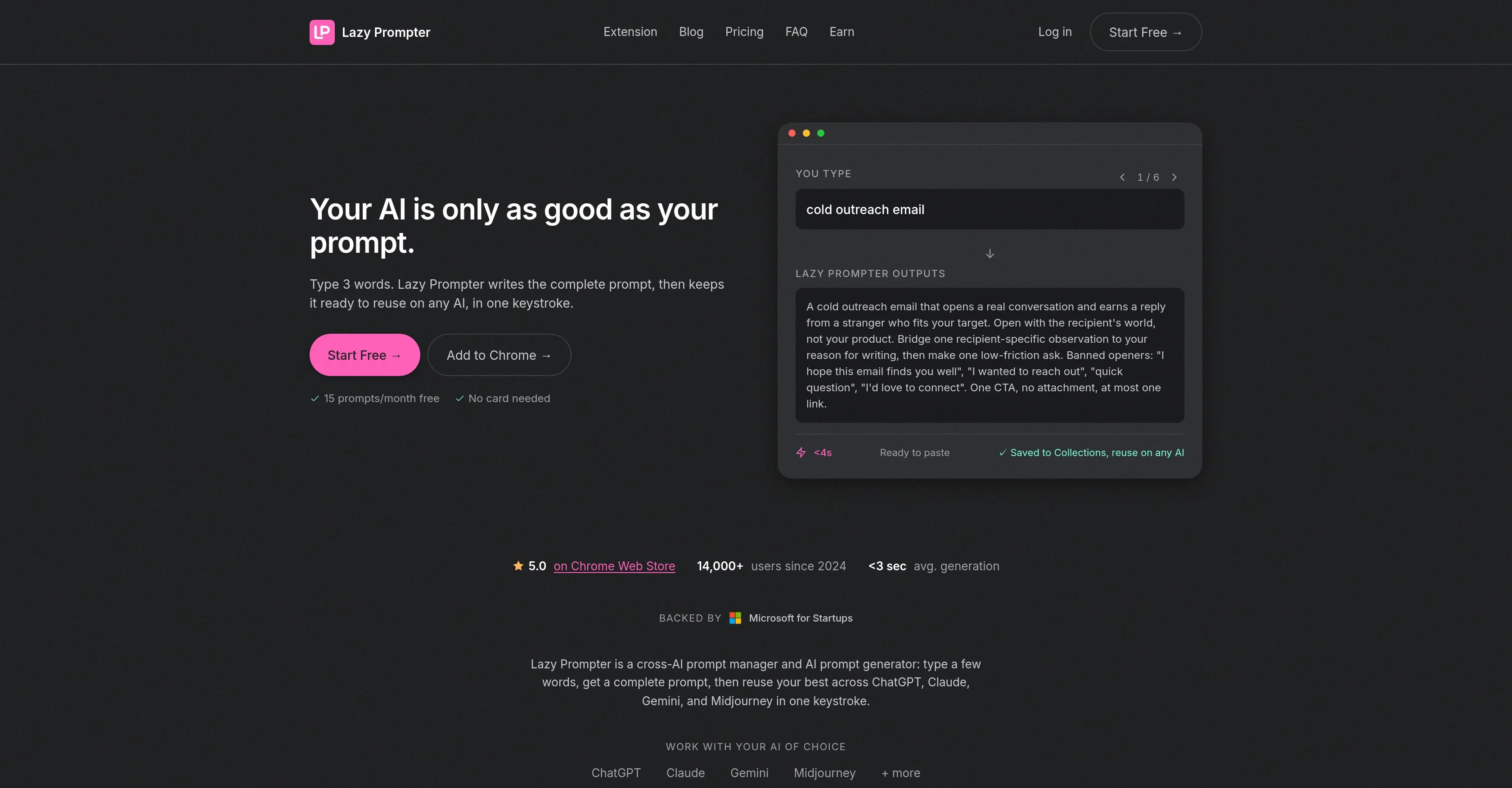The width and height of the screenshot is (1512, 788).
Task: Show previous example with left chevron
Action: pos(1122,177)
